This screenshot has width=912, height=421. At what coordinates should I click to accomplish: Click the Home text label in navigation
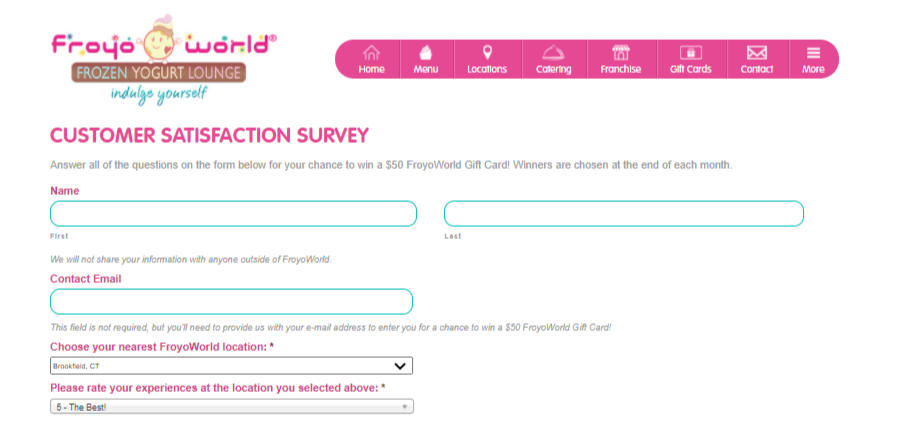click(371, 69)
